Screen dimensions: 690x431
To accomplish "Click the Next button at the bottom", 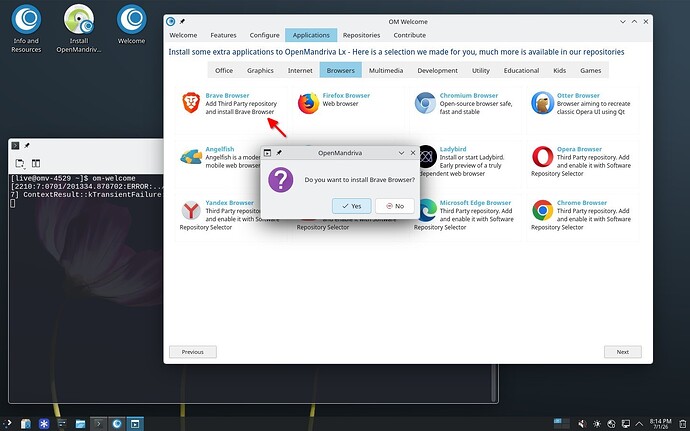I will 623,352.
